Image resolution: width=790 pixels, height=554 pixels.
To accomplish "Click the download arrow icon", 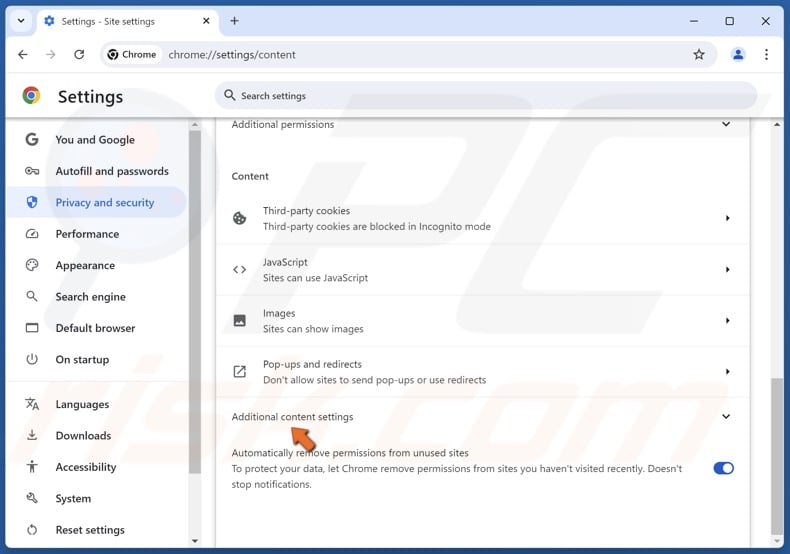I will coord(32,435).
